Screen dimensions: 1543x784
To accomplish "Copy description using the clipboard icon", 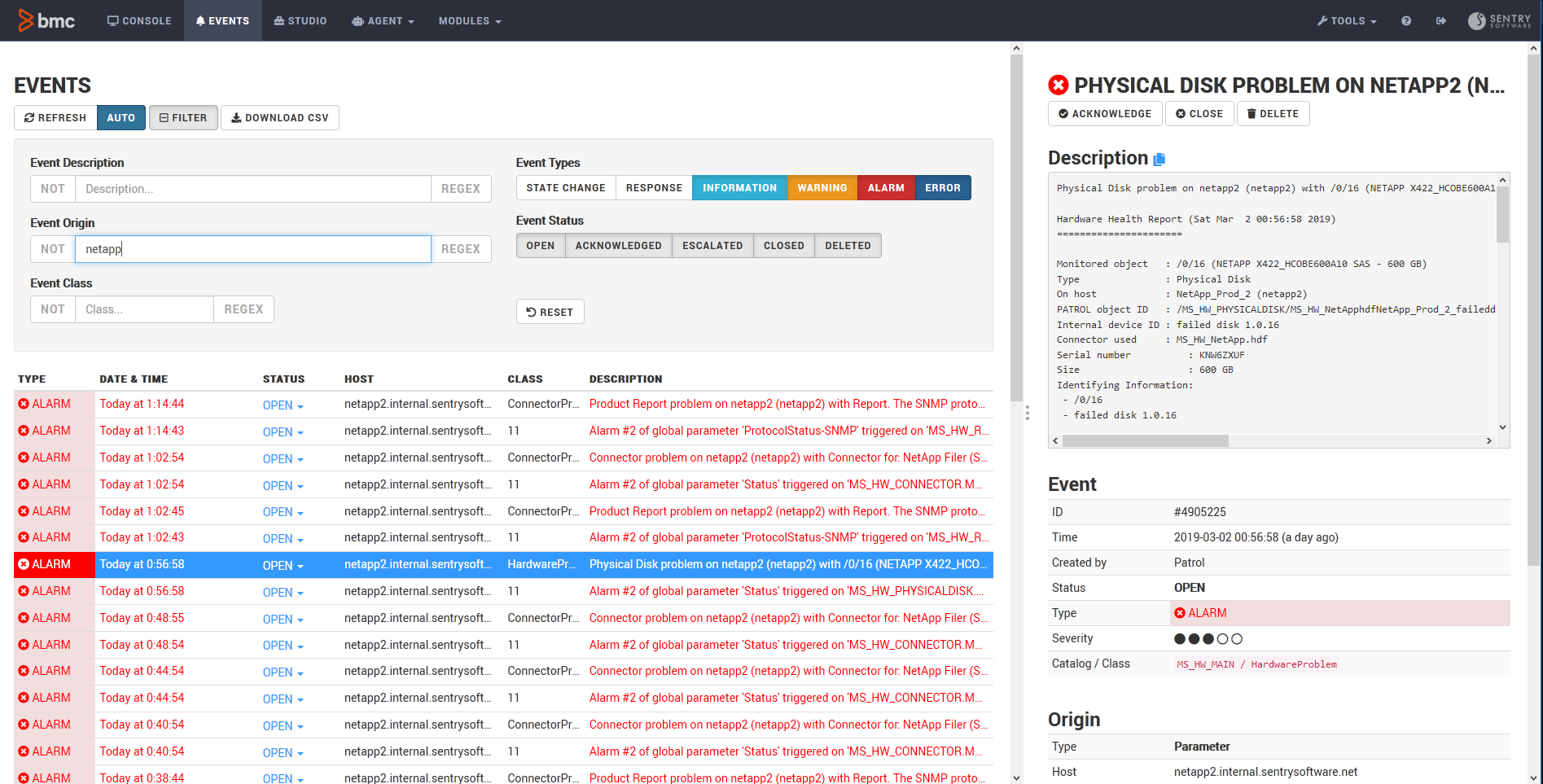I will 1159,160.
